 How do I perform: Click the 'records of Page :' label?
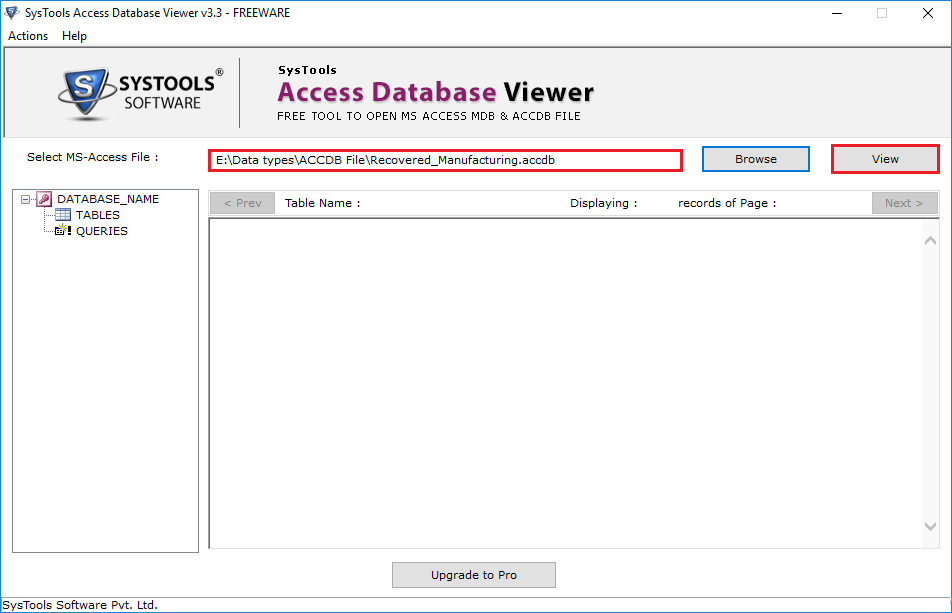tap(727, 203)
